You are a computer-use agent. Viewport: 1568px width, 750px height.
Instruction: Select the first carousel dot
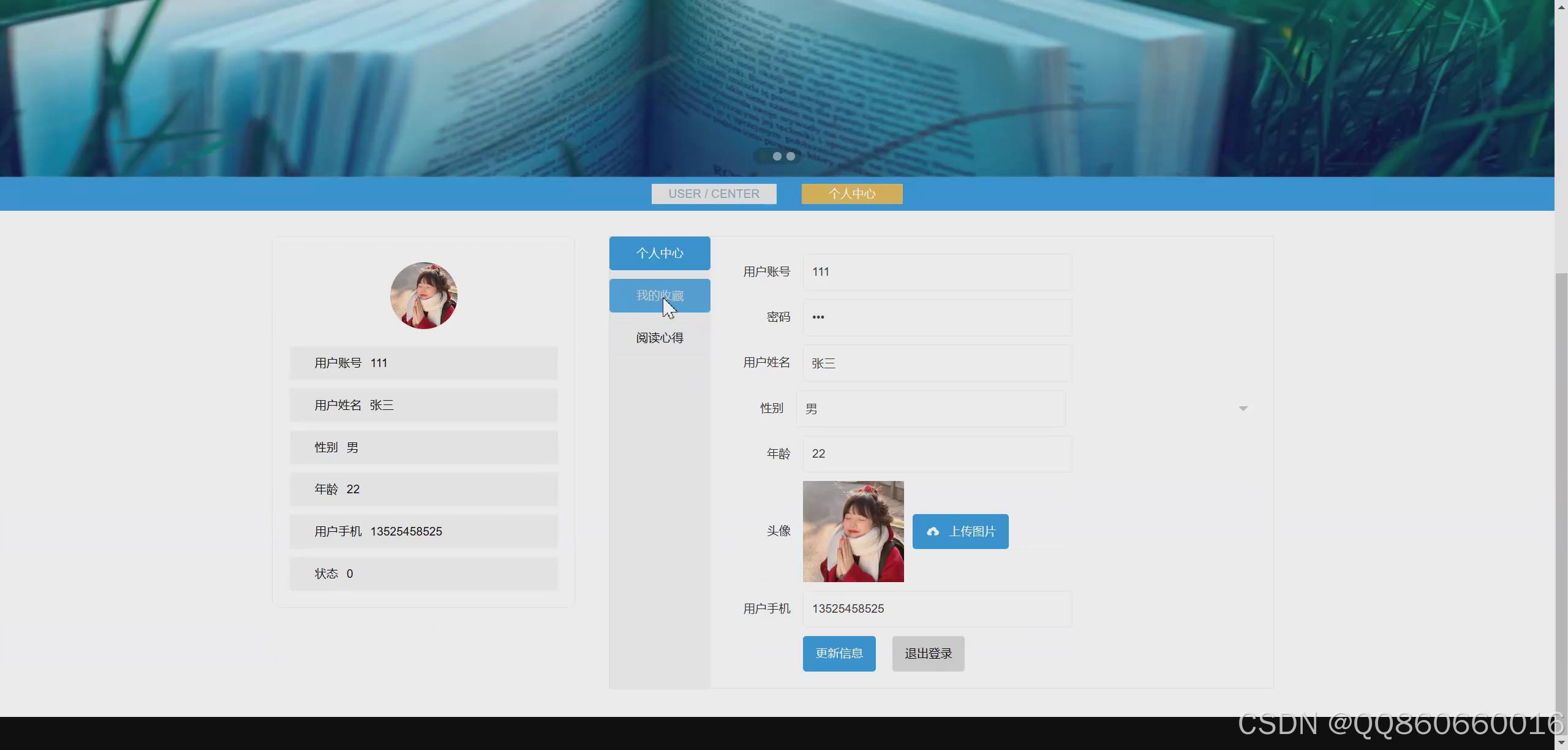764,156
